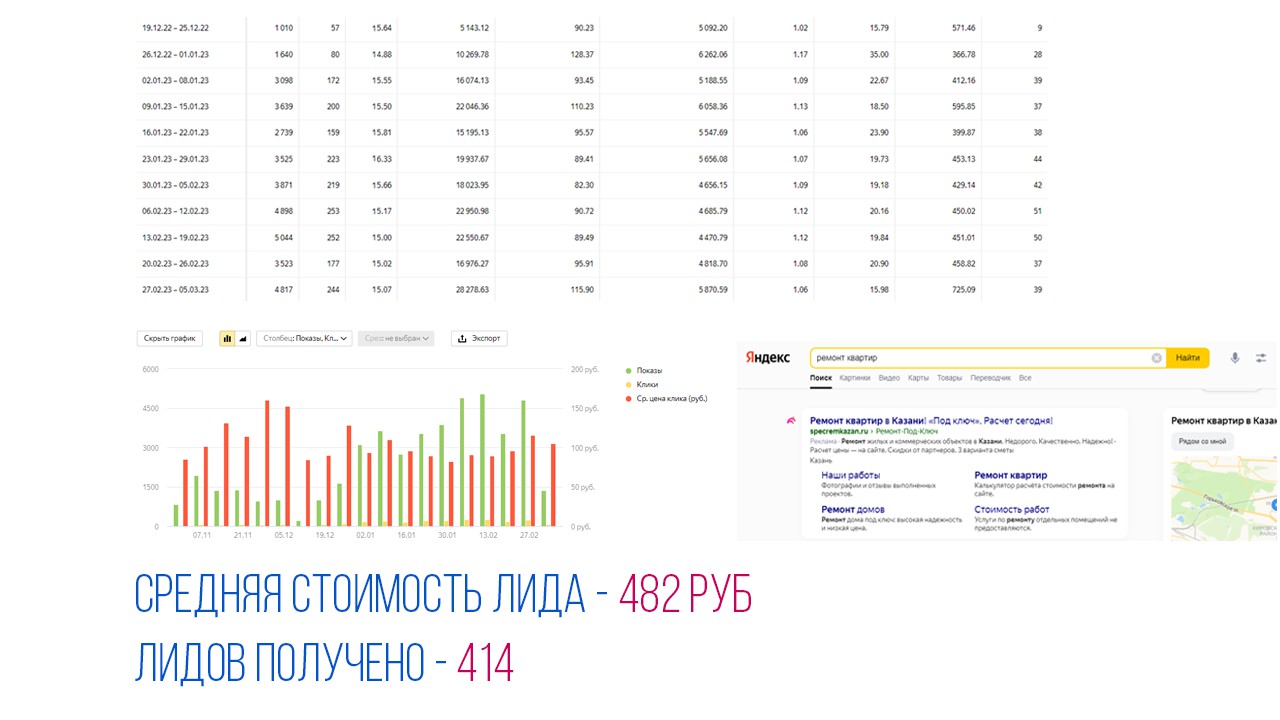
Task: Switch the chart to bar column view
Action: [x=227, y=339]
